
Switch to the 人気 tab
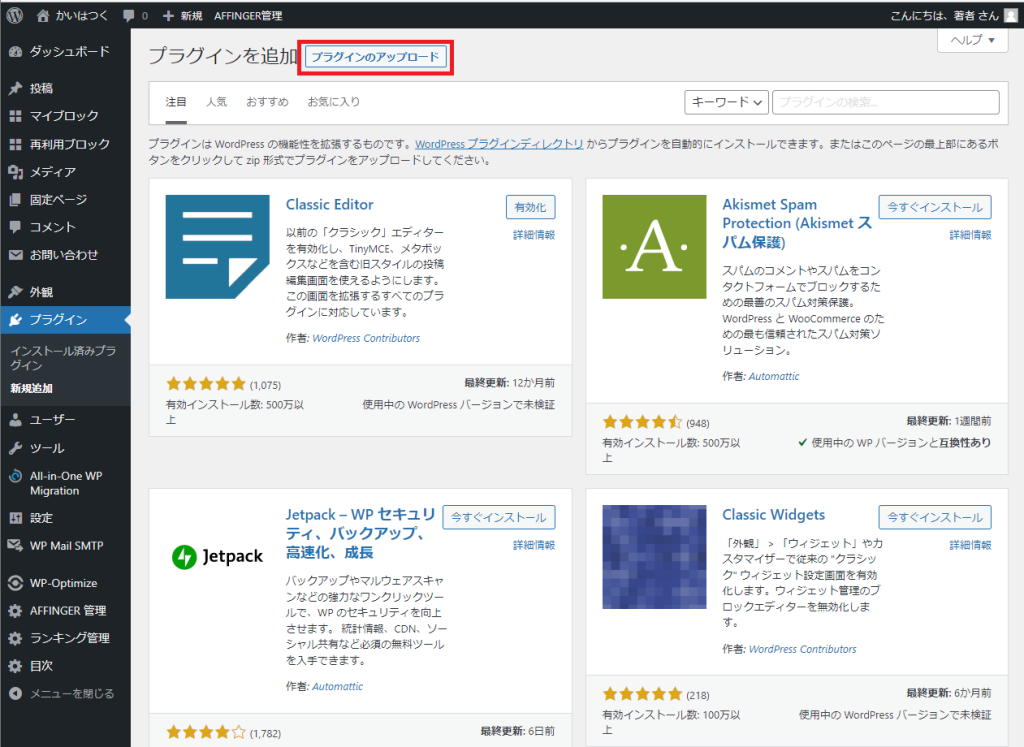click(216, 102)
